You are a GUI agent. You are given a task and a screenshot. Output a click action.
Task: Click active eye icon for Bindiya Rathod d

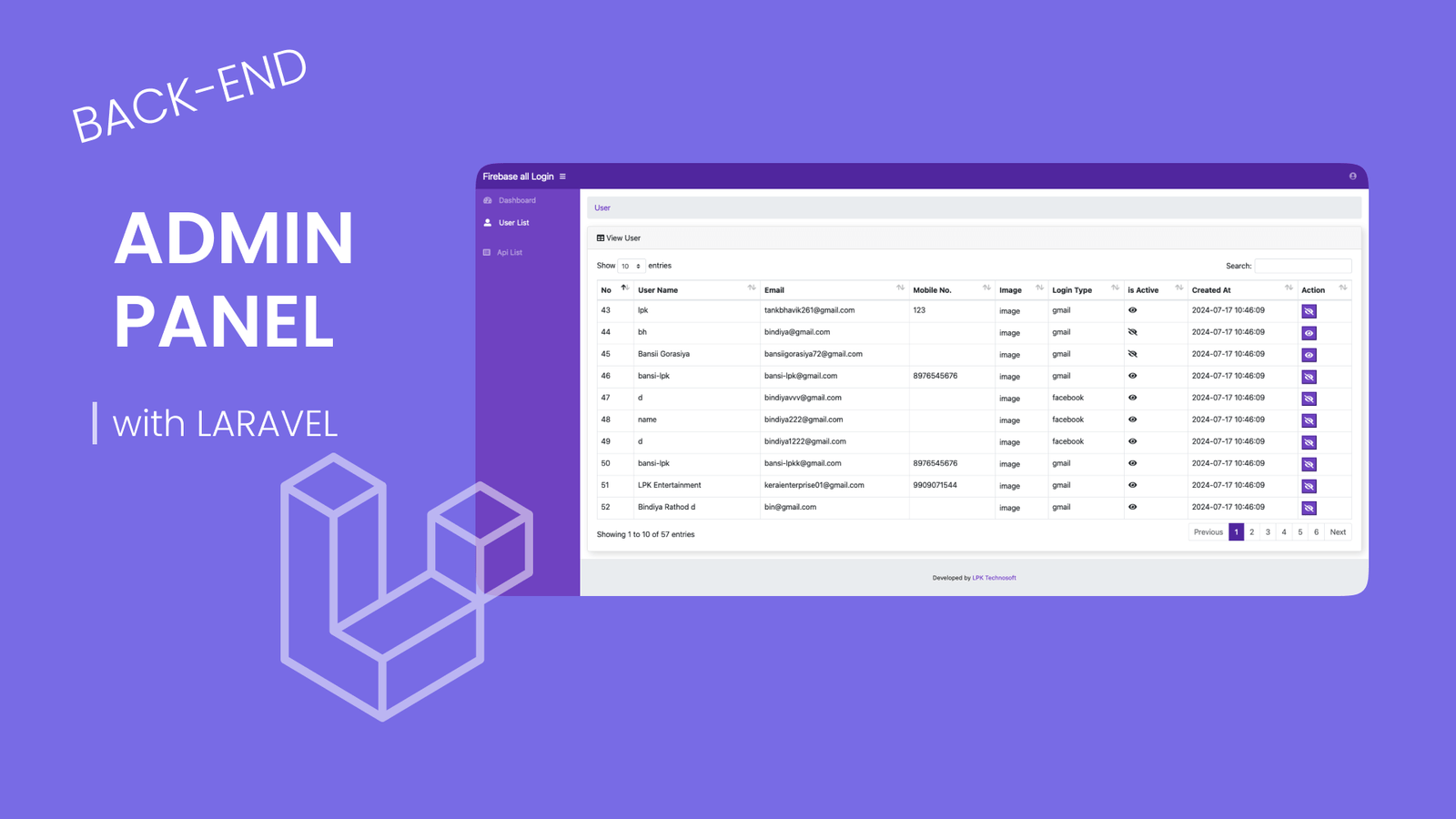tap(1133, 507)
